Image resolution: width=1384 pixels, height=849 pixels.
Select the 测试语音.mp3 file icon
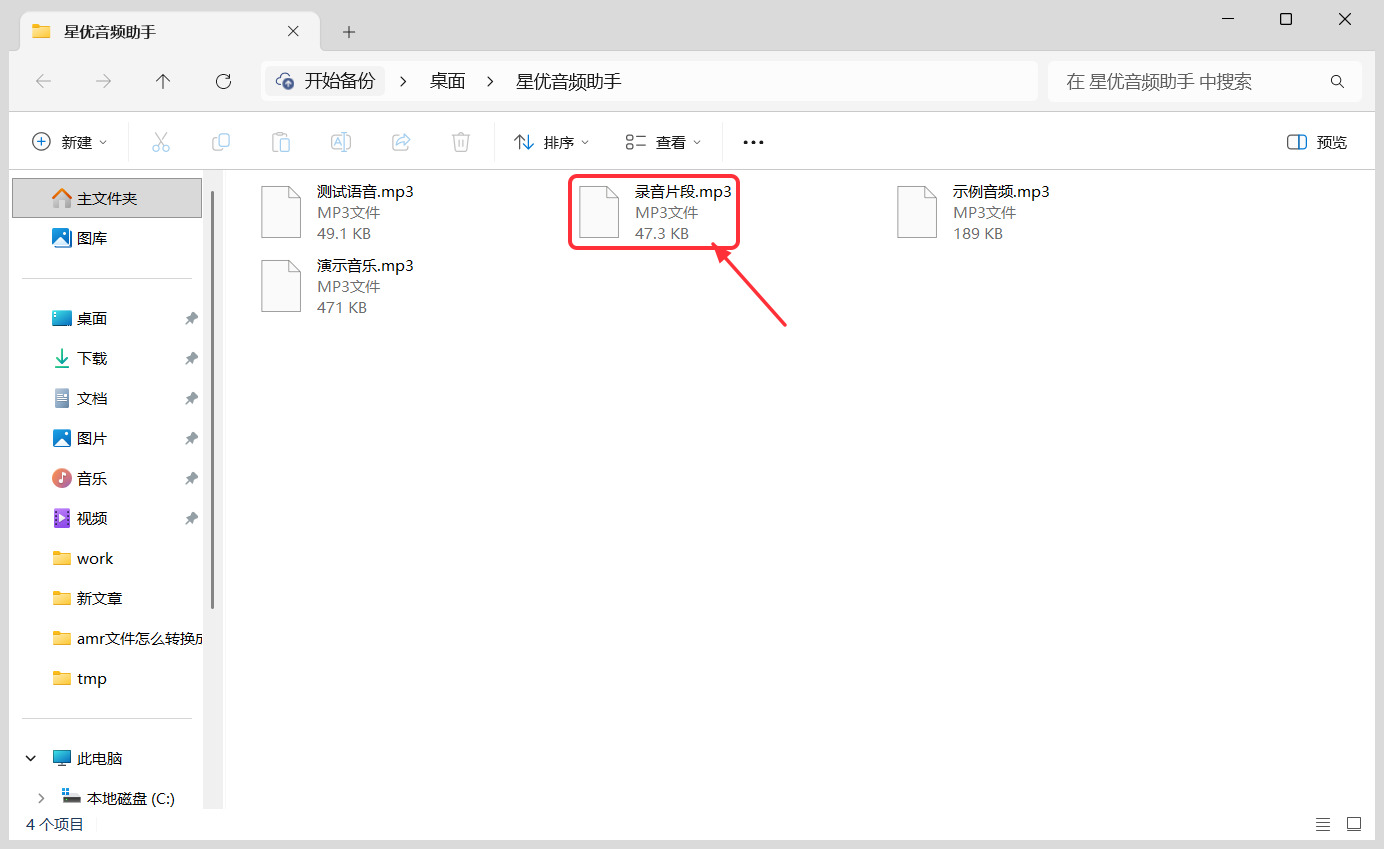281,212
